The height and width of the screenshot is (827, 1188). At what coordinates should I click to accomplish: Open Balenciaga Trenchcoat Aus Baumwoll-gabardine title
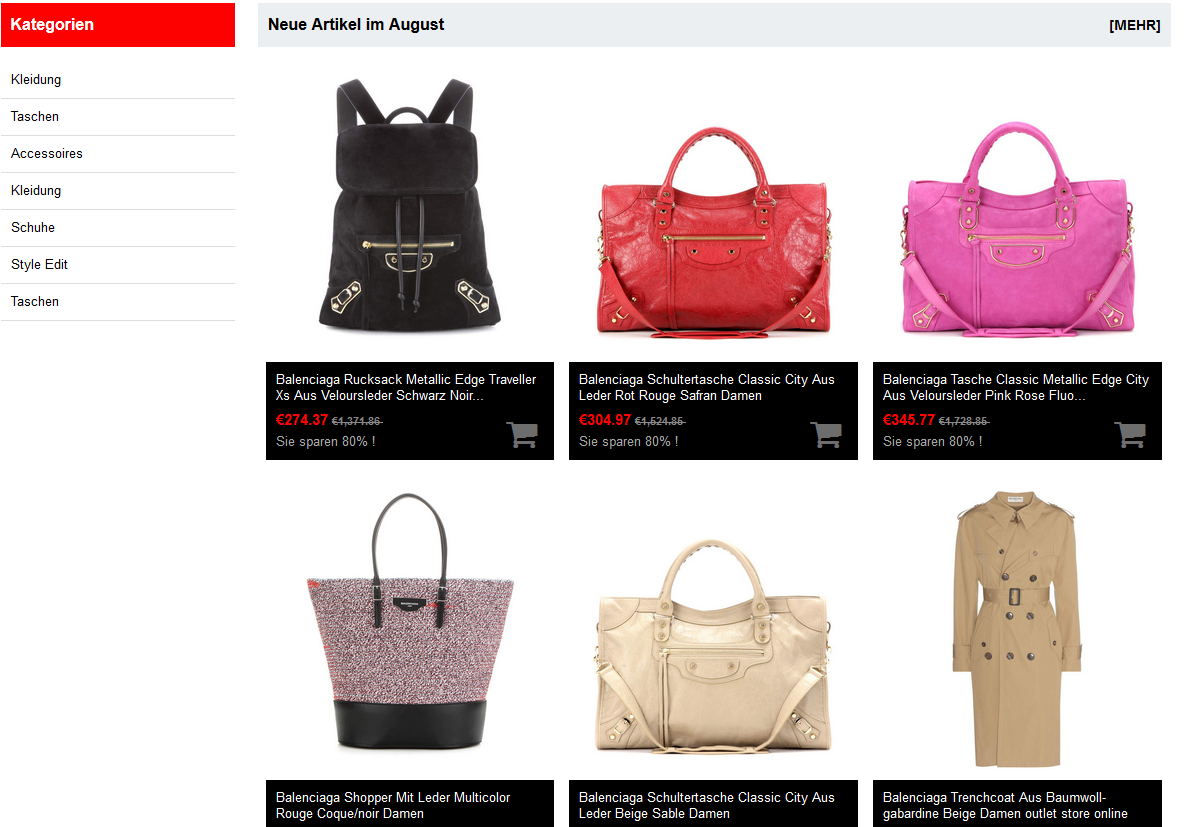point(1005,806)
